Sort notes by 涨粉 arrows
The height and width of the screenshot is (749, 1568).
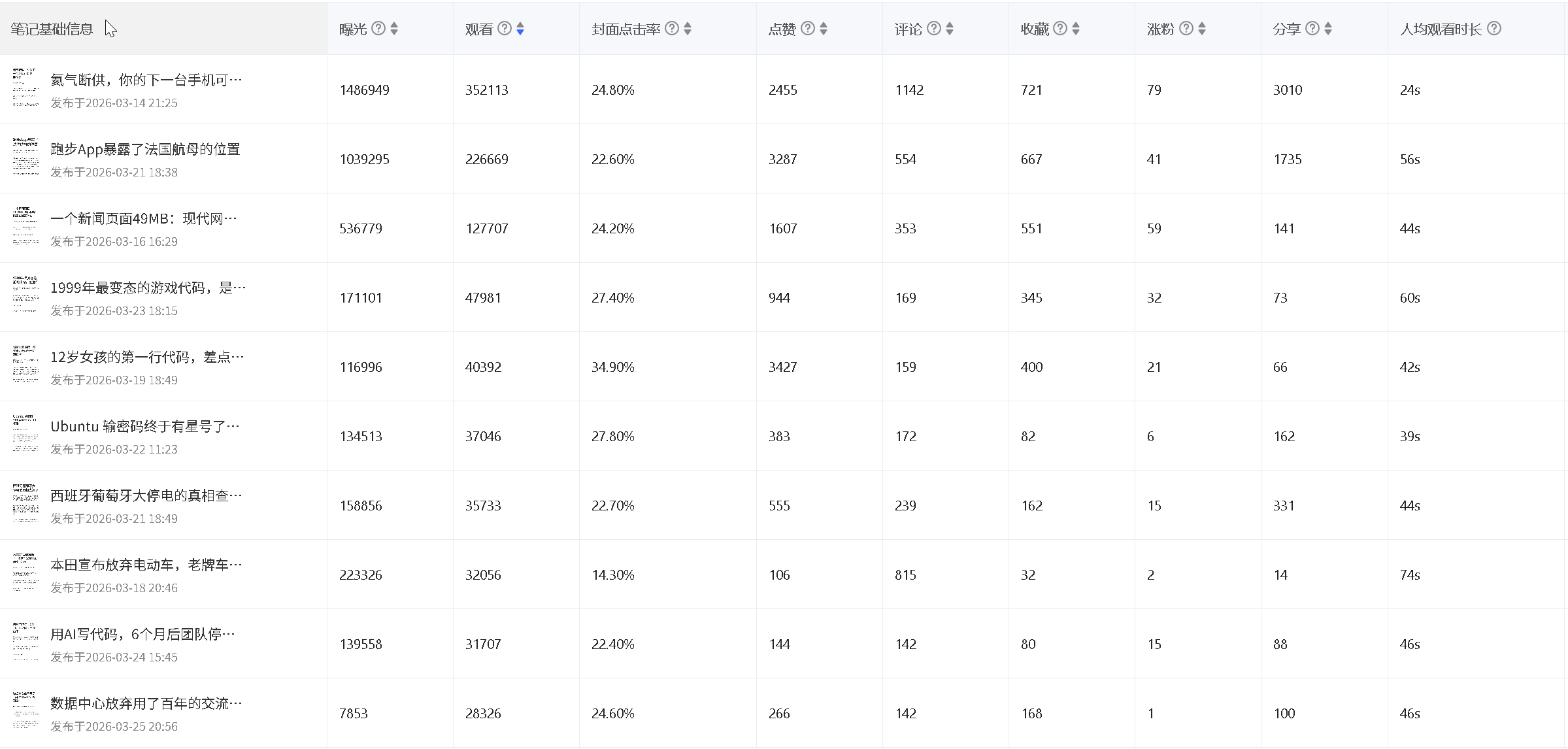pyautogui.click(x=1202, y=29)
